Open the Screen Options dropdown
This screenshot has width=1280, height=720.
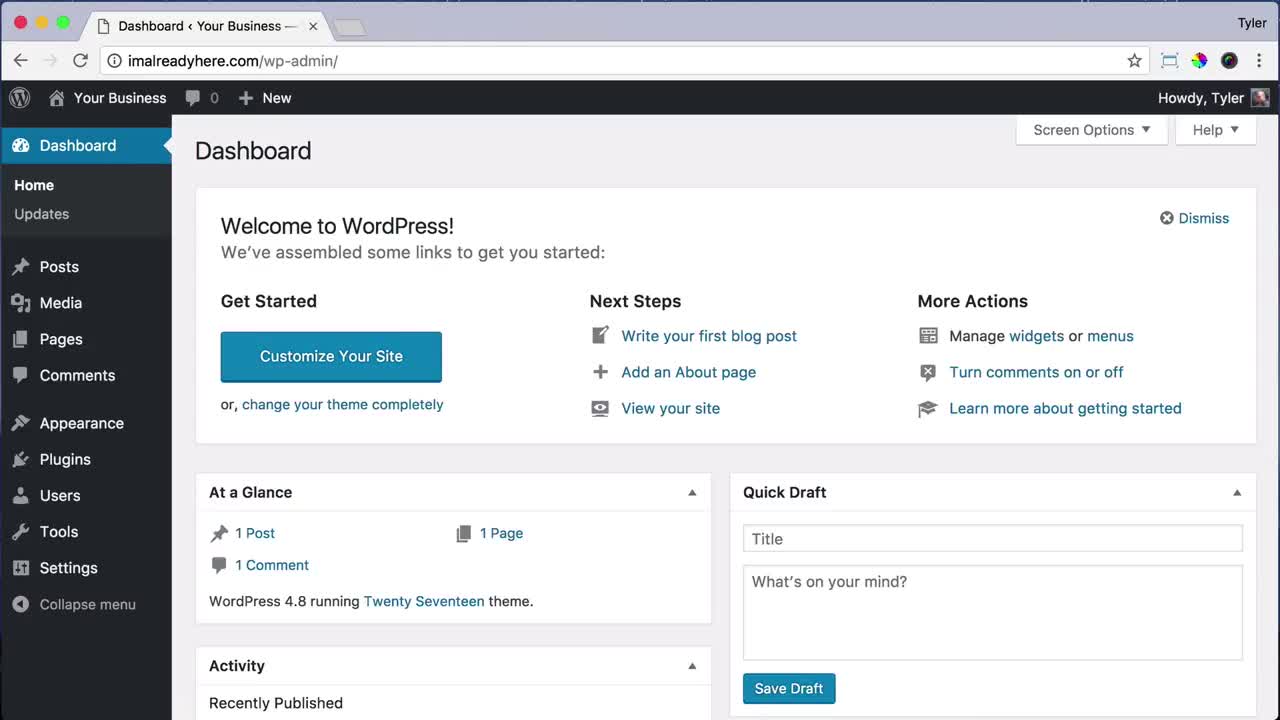pyautogui.click(x=1092, y=130)
